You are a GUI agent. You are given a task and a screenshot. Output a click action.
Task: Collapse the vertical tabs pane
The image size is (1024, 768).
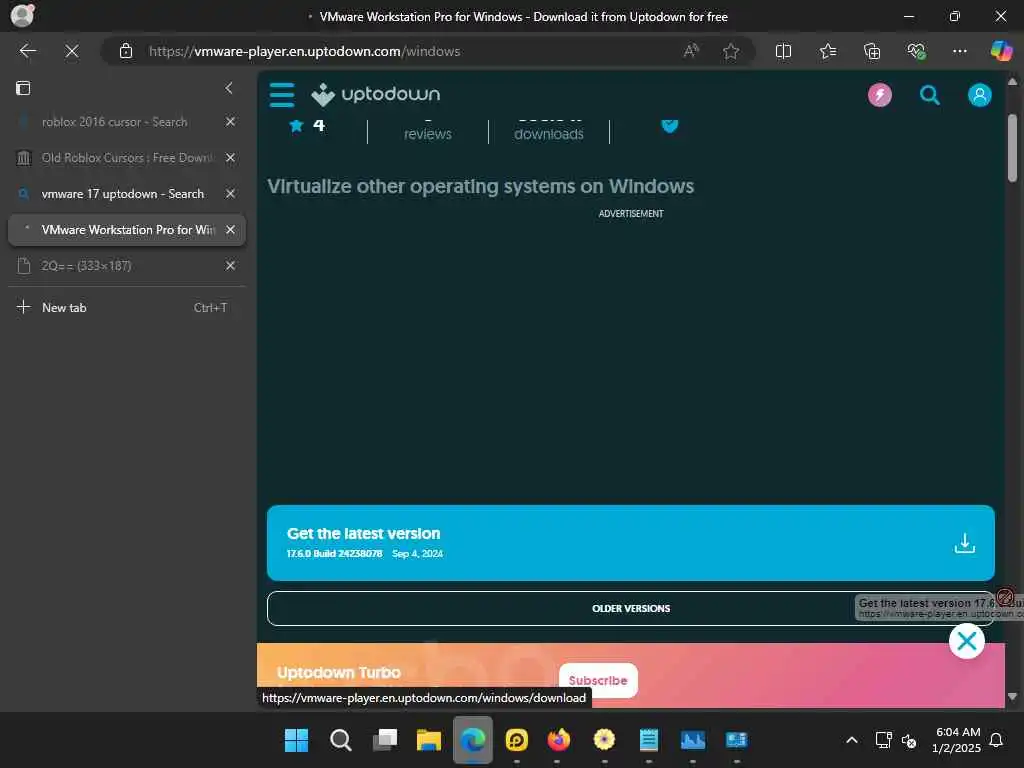(229, 88)
